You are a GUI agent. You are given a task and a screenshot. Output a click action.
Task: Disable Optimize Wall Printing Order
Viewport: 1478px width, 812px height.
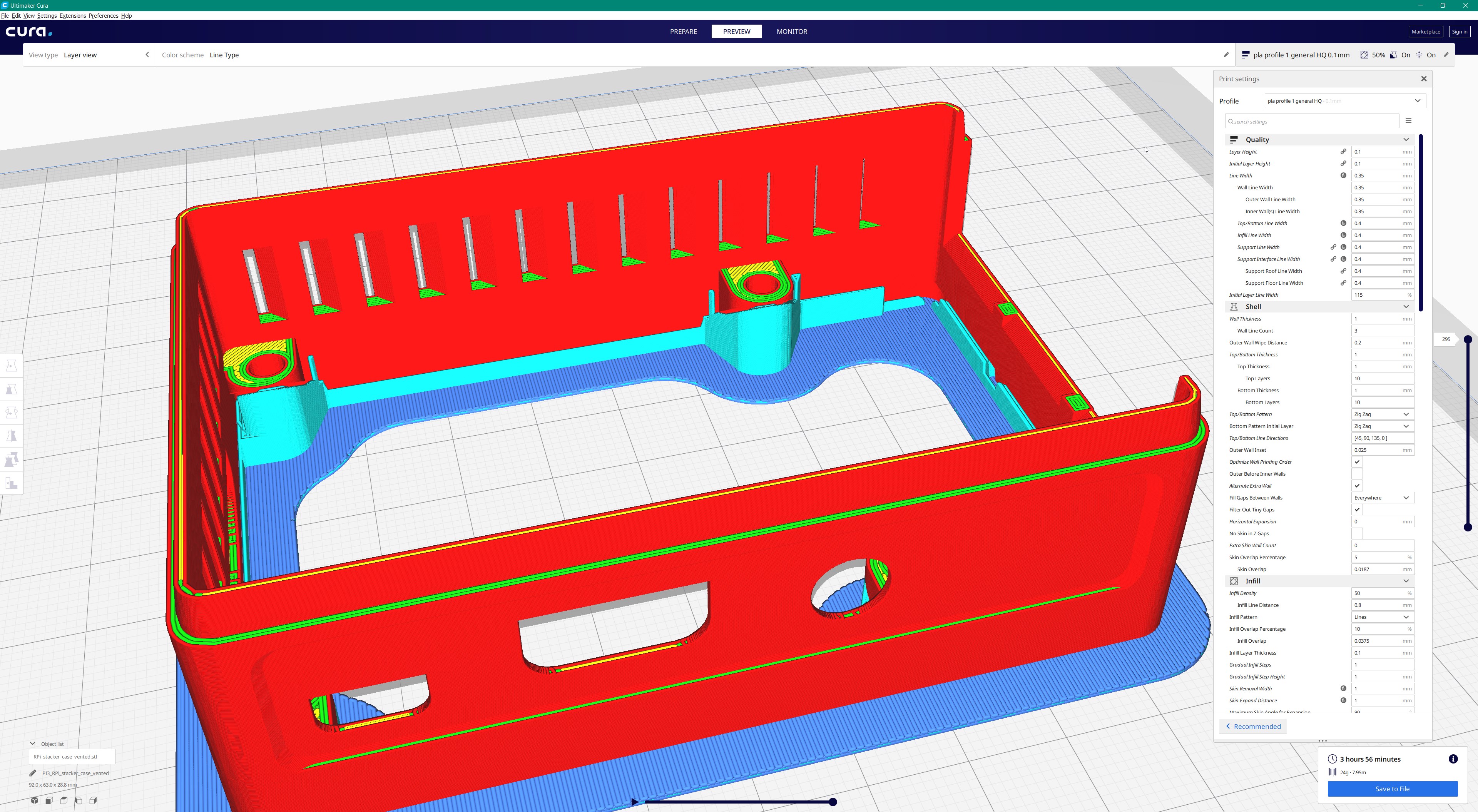point(1357,461)
